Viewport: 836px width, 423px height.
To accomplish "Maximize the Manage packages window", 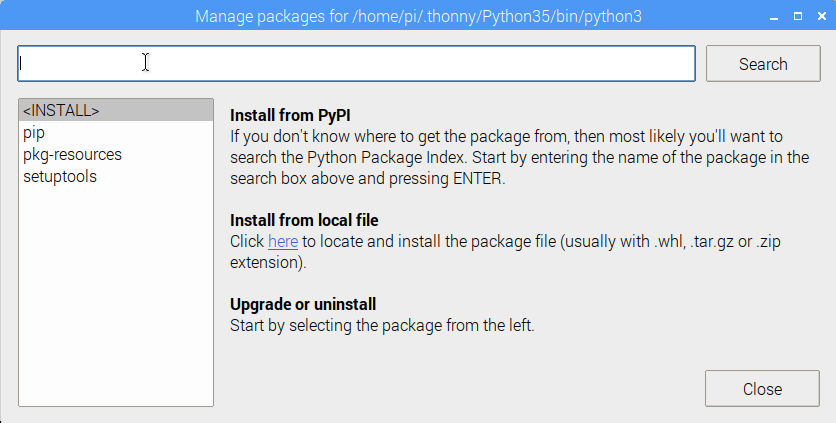I will tap(798, 17).
